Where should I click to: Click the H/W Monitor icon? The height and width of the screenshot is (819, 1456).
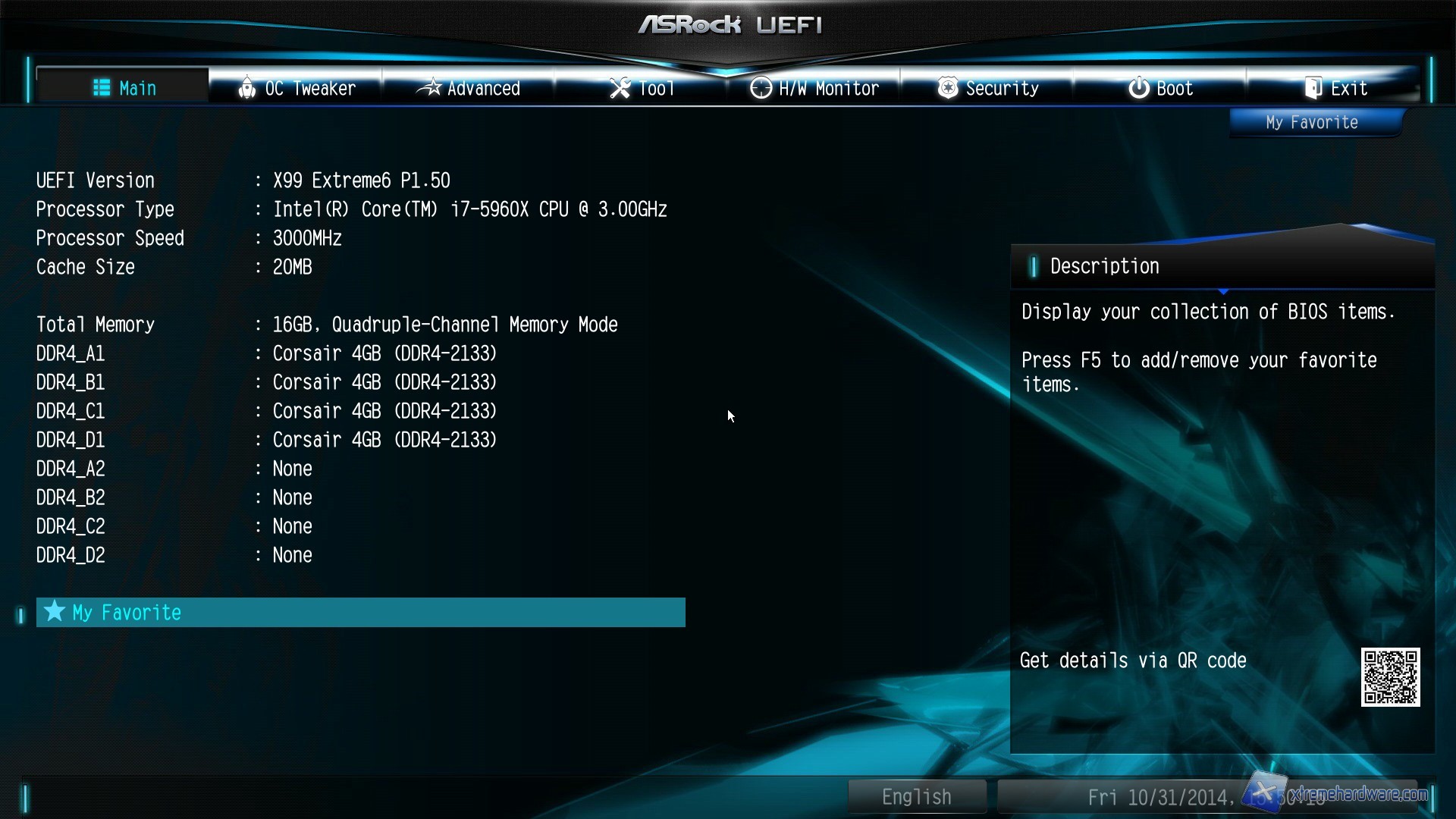[760, 88]
